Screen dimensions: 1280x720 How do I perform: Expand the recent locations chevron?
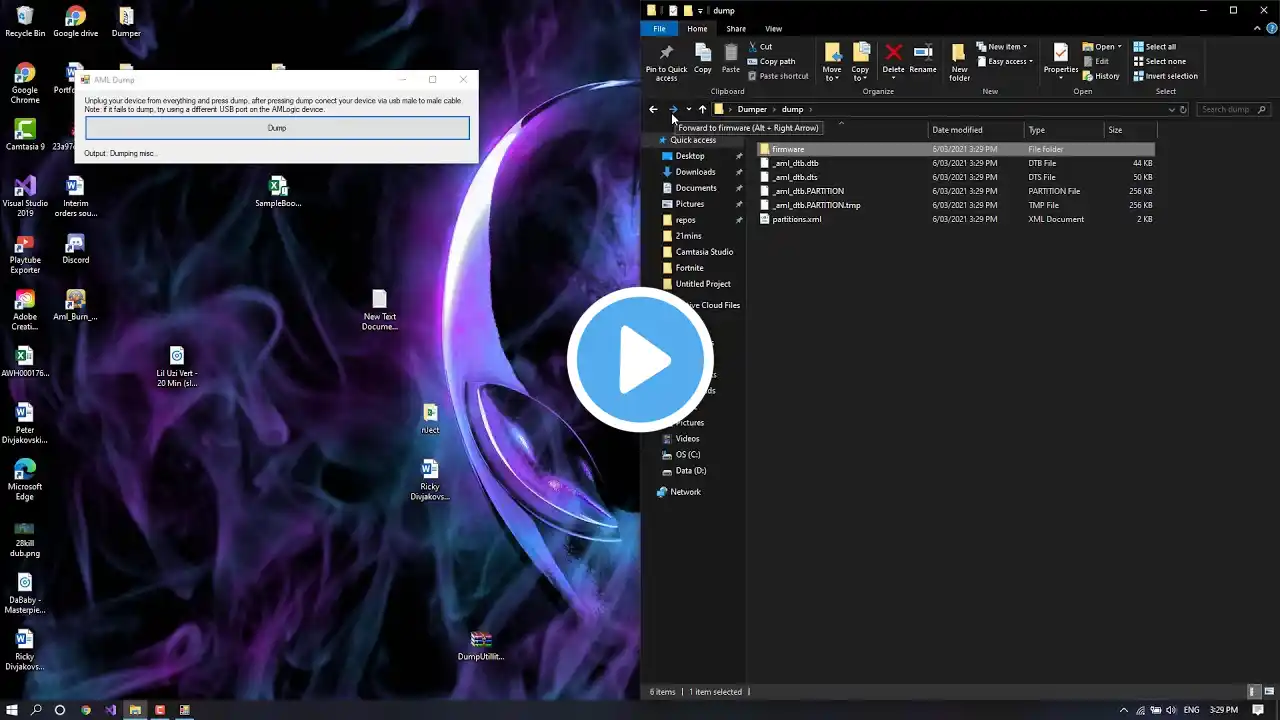(688, 109)
